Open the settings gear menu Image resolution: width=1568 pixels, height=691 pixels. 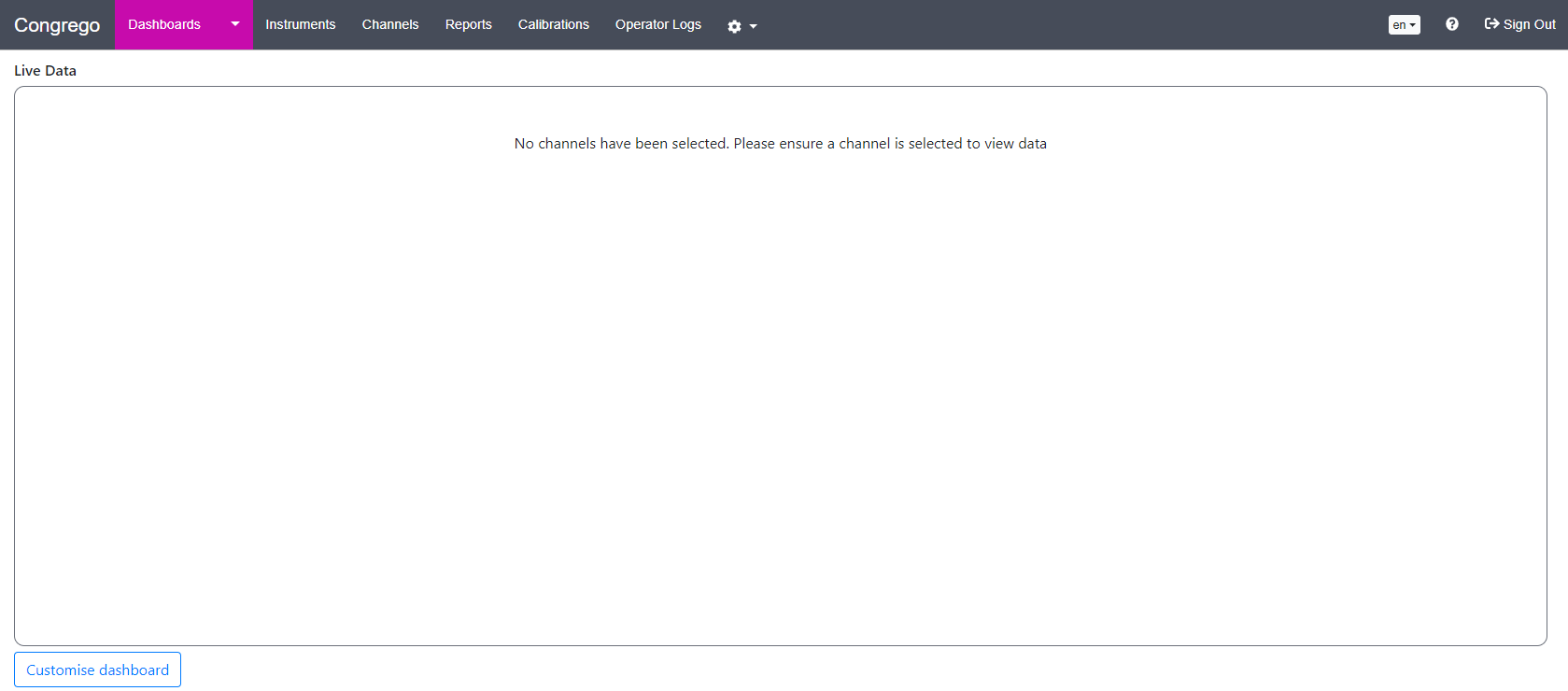click(x=742, y=26)
